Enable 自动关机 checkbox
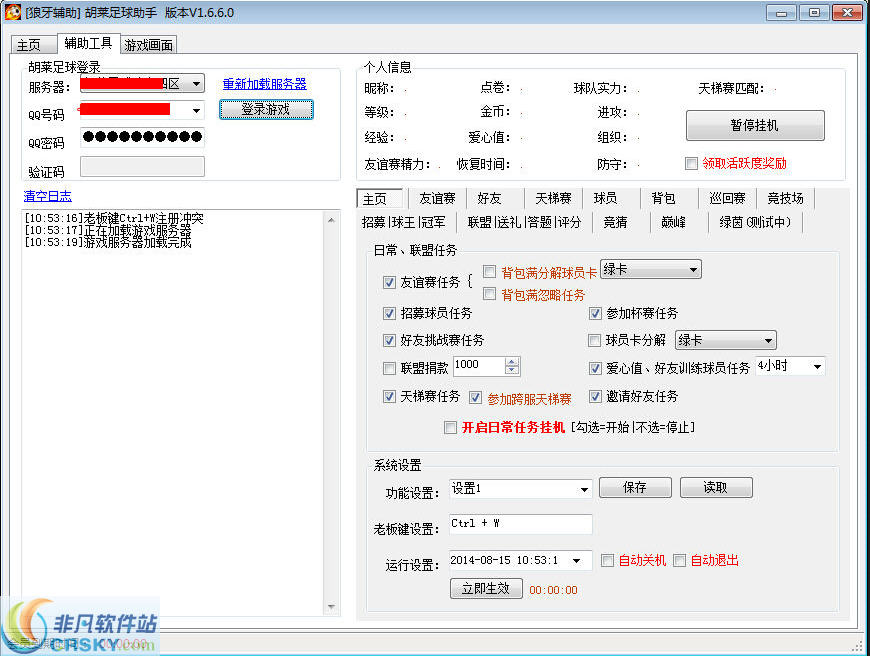The height and width of the screenshot is (656, 870). [x=608, y=561]
